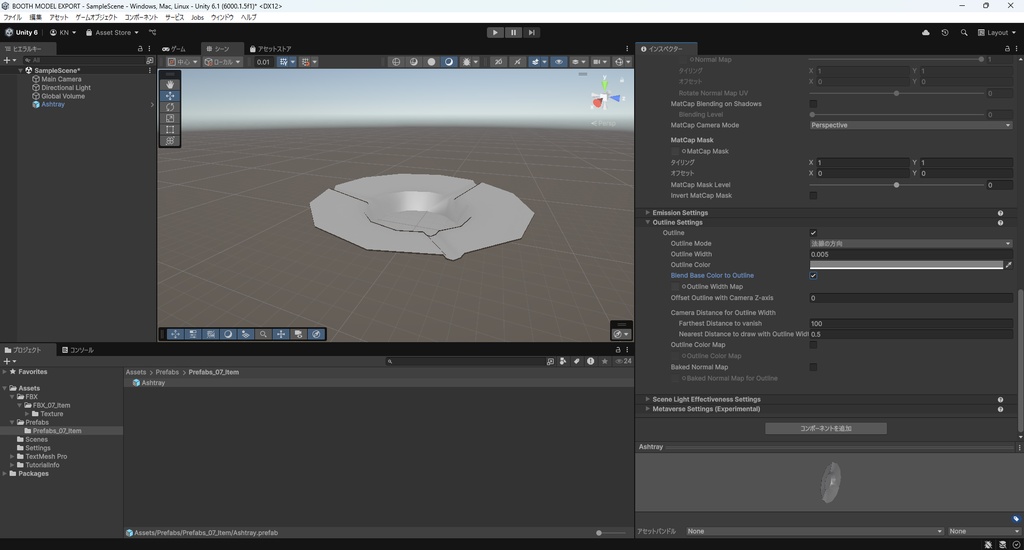Click search by type icon in project panel
The width and height of the screenshot is (1024, 550).
(563, 361)
